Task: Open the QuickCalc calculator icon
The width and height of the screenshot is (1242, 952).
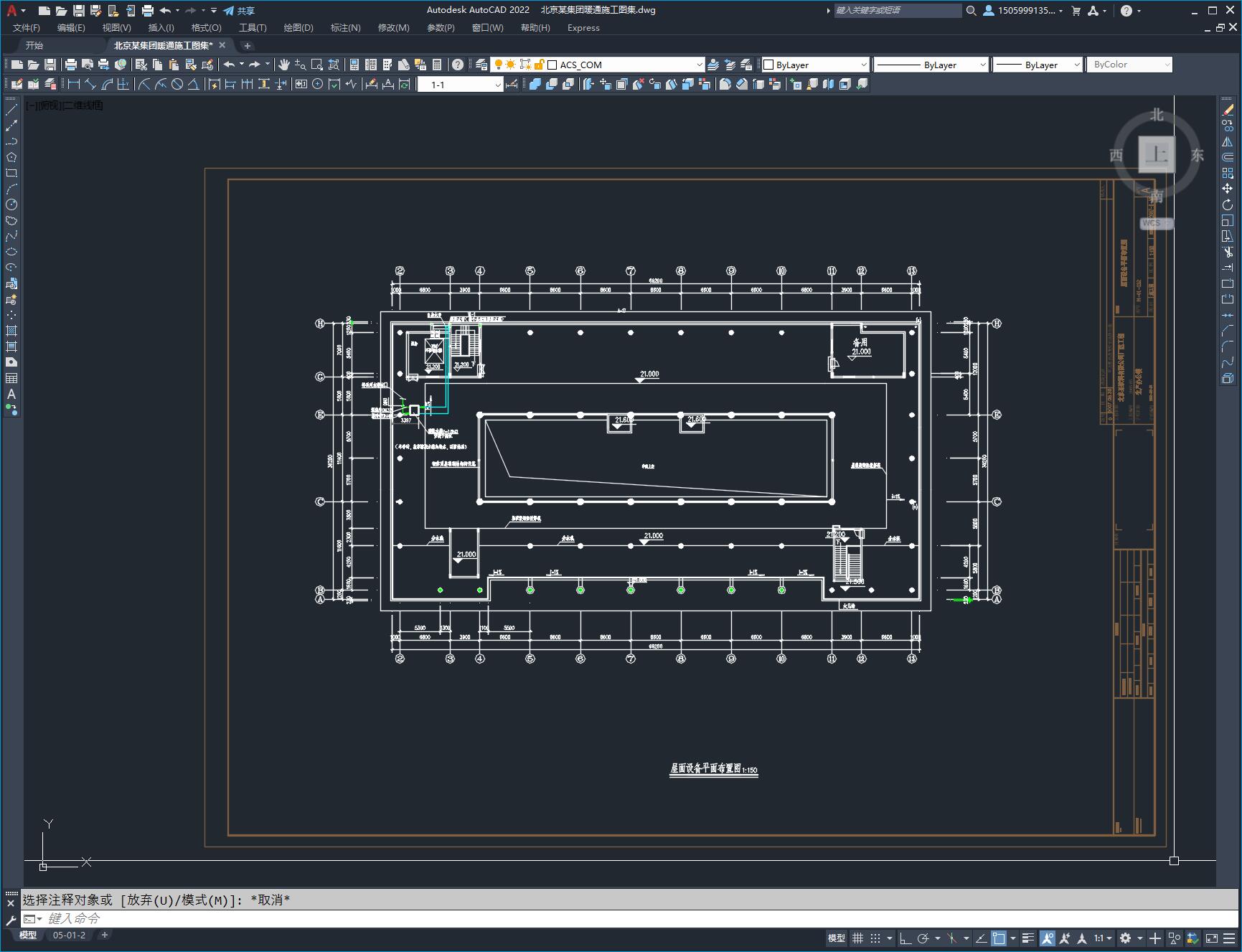Action: pos(437,65)
